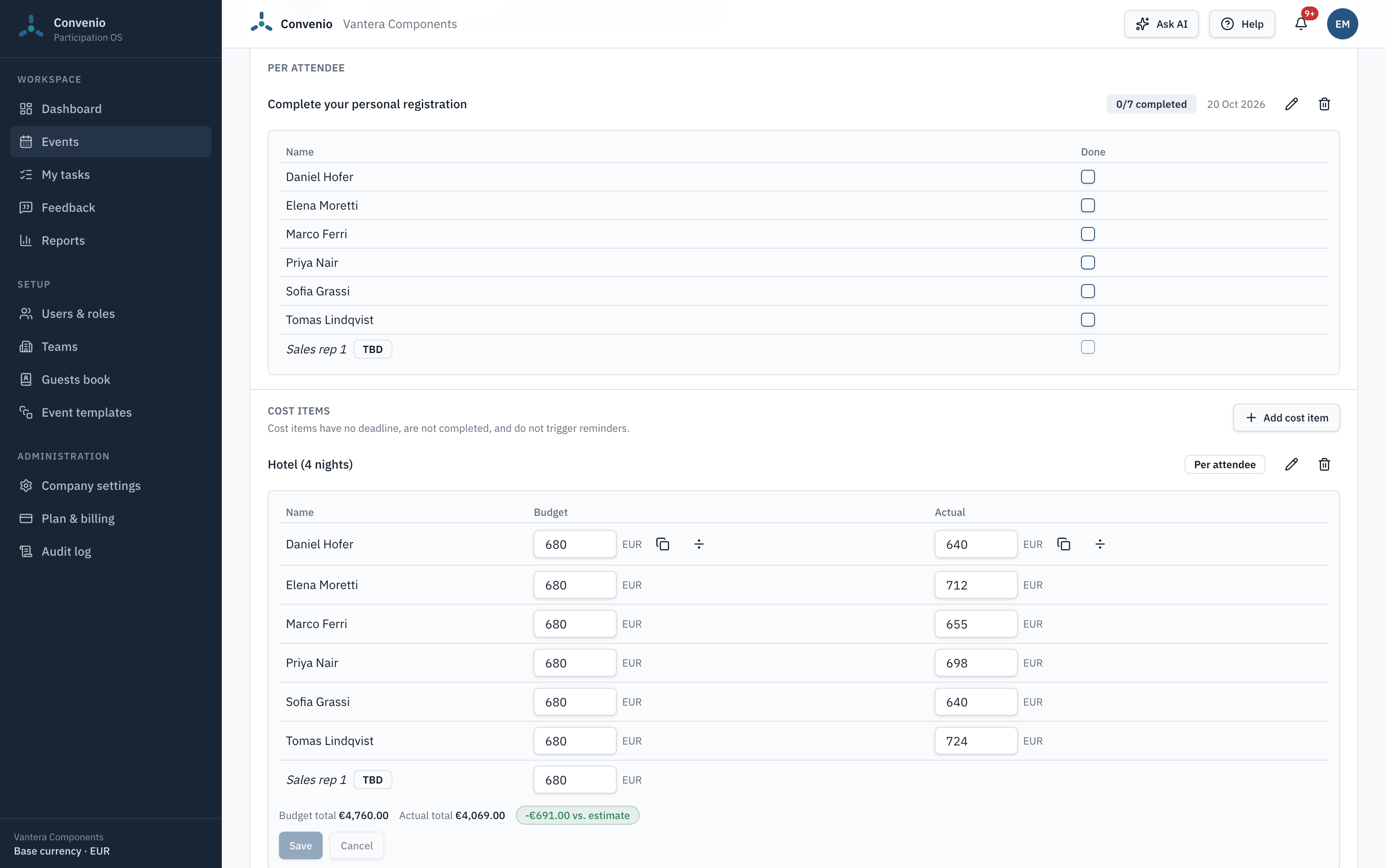Click the 0/7 completed badge
1386x868 pixels.
point(1151,104)
